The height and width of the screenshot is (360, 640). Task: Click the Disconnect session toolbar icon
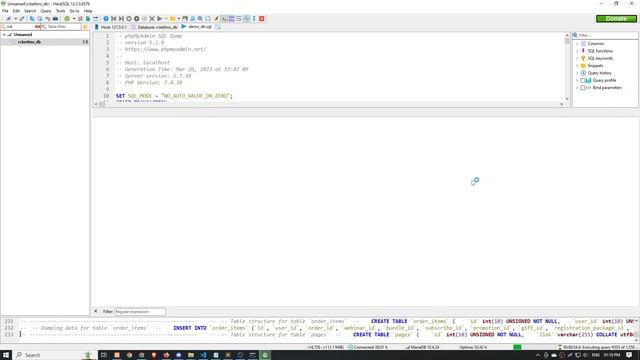[x=22, y=19]
